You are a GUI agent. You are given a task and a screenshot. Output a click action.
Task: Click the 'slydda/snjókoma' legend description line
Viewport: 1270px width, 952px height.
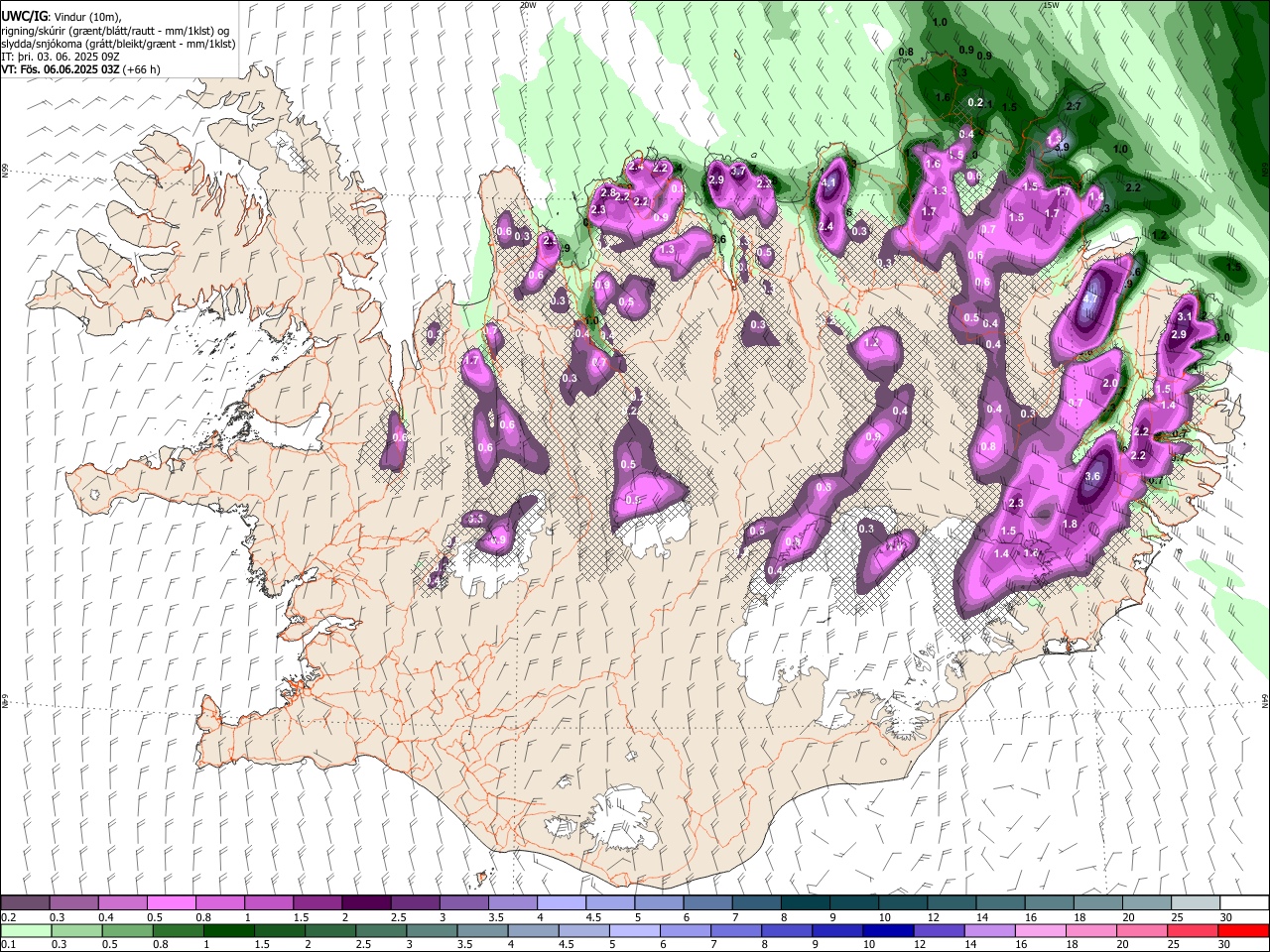[x=118, y=44]
